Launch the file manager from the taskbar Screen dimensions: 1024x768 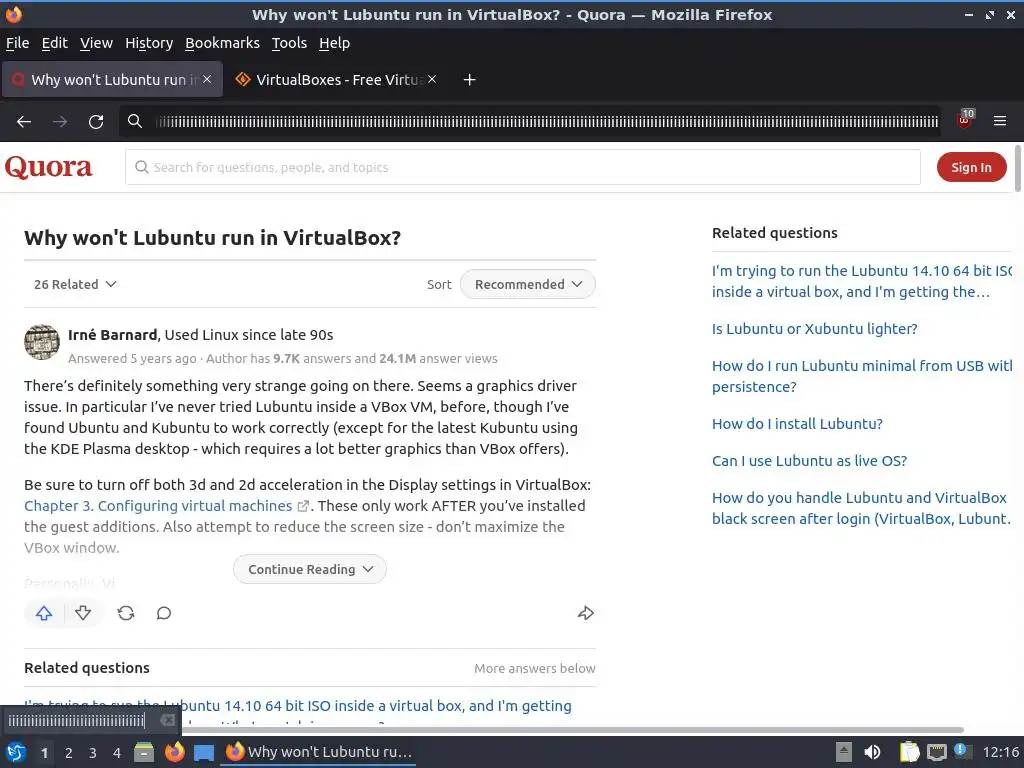144,752
